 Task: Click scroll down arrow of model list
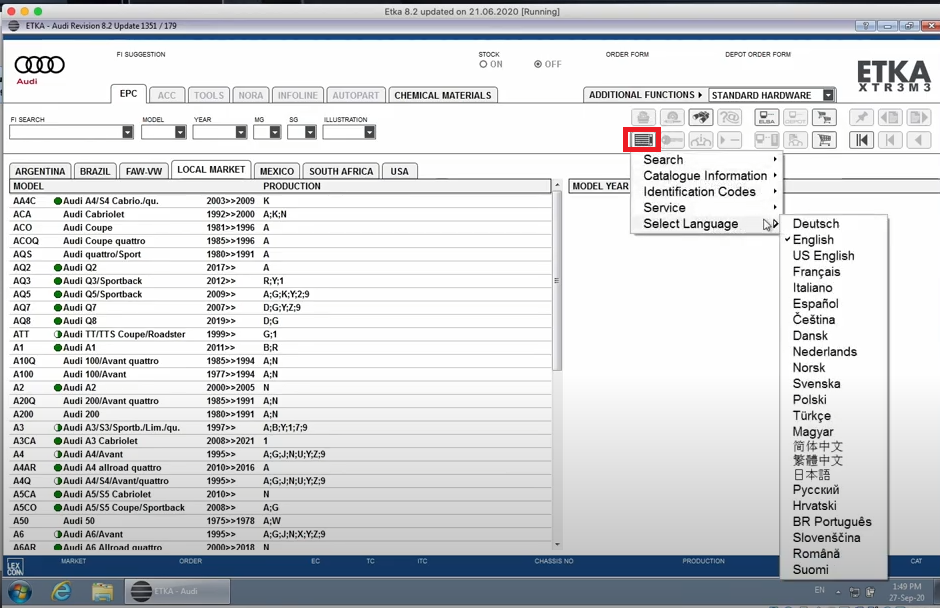coord(557,544)
